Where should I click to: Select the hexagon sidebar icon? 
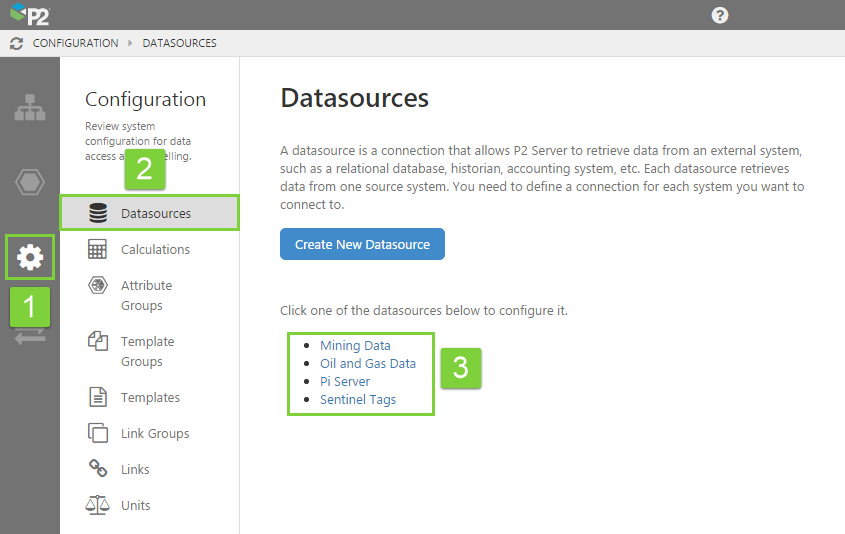[x=30, y=183]
